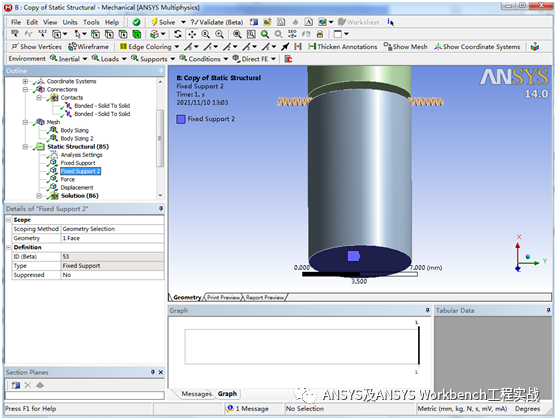Collapse the Connections tree node
Viewport: 557px width, 420px height.
(x=25, y=90)
